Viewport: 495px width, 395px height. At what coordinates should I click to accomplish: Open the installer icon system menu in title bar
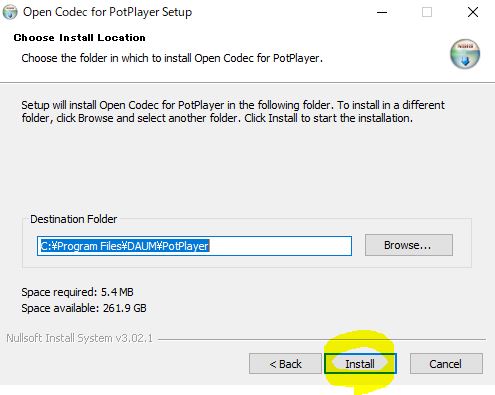point(10,12)
